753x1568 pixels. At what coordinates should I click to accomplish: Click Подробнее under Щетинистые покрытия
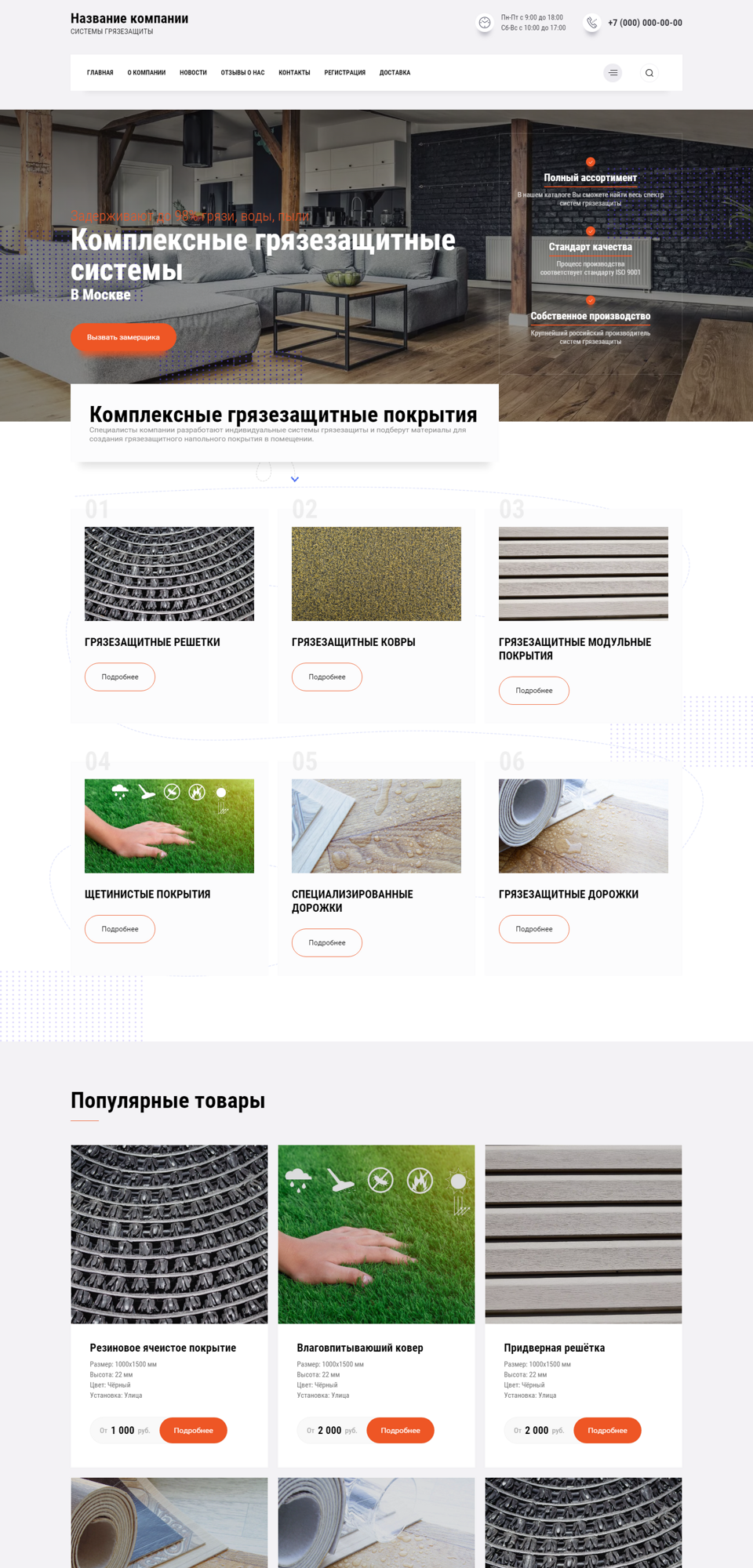tap(120, 929)
